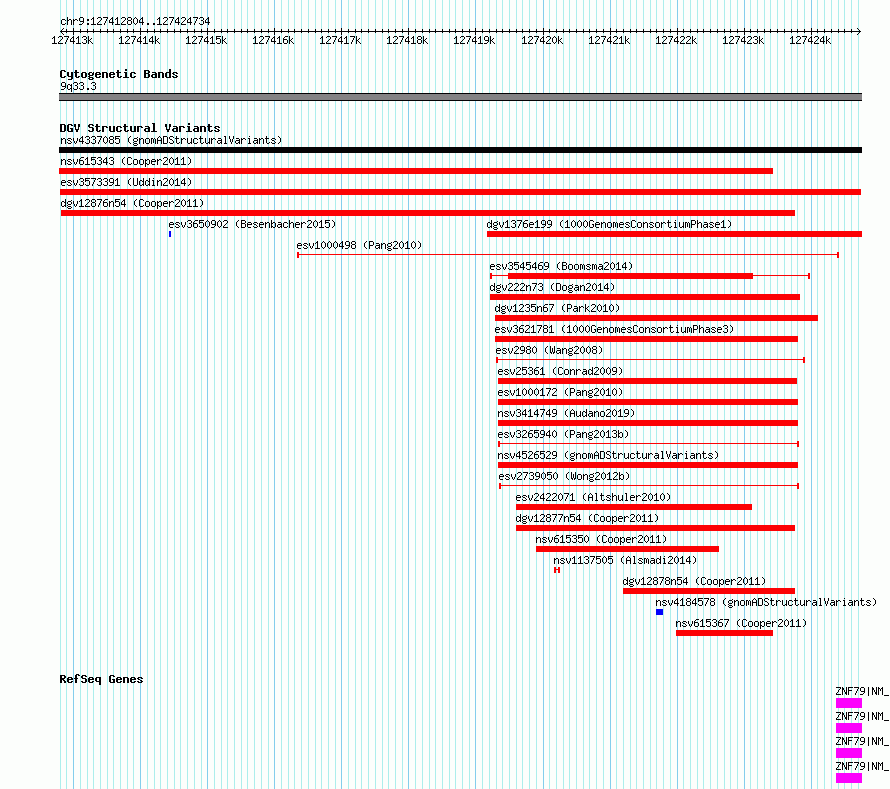
Task: Select the nsv615367 (Cooper2011) label
Action: pos(741,623)
